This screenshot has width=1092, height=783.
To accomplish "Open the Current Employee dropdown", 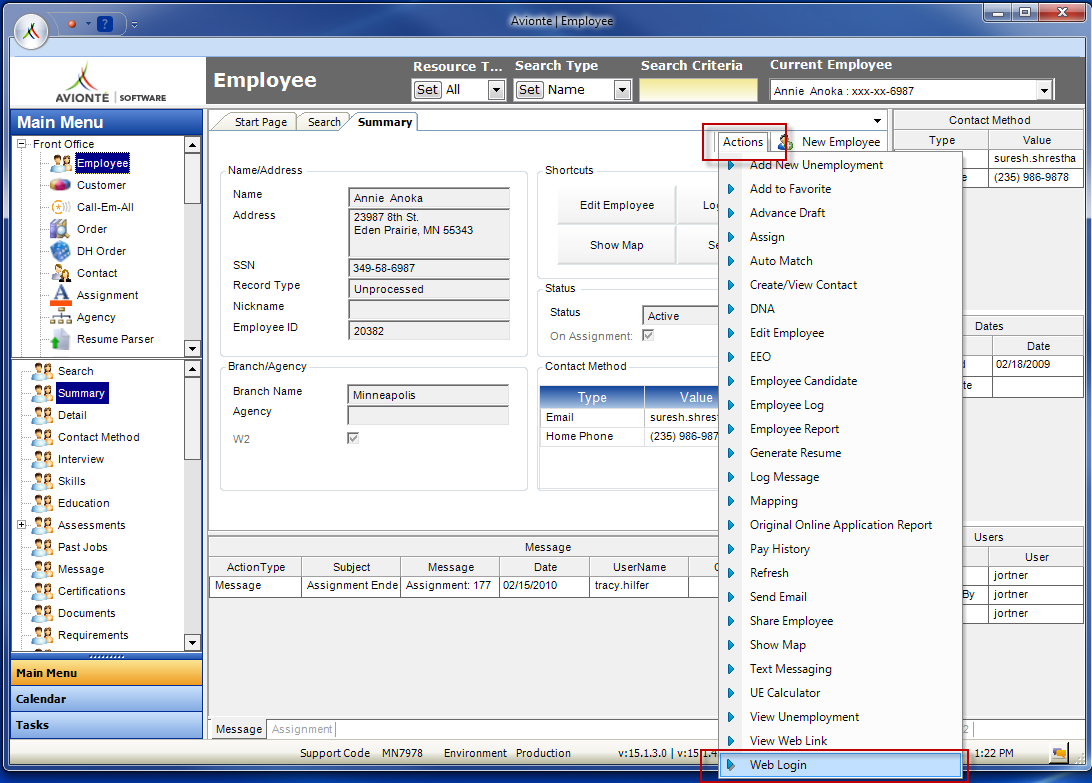I will tap(1045, 91).
